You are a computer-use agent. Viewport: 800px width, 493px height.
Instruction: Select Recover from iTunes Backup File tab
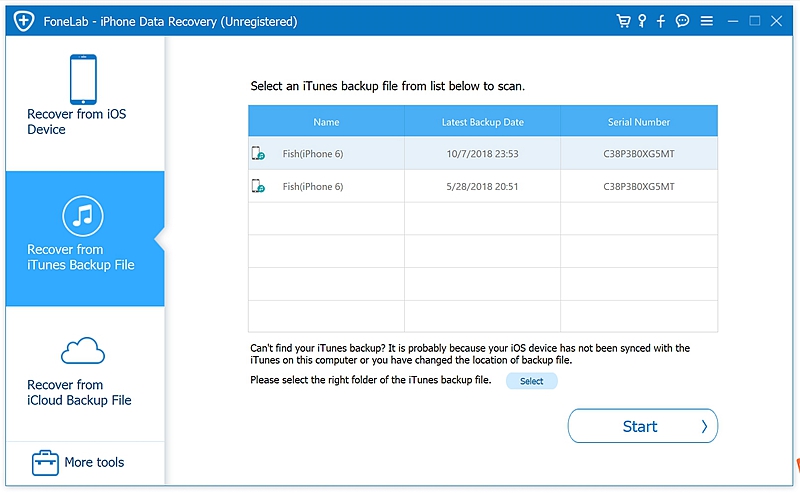click(85, 239)
